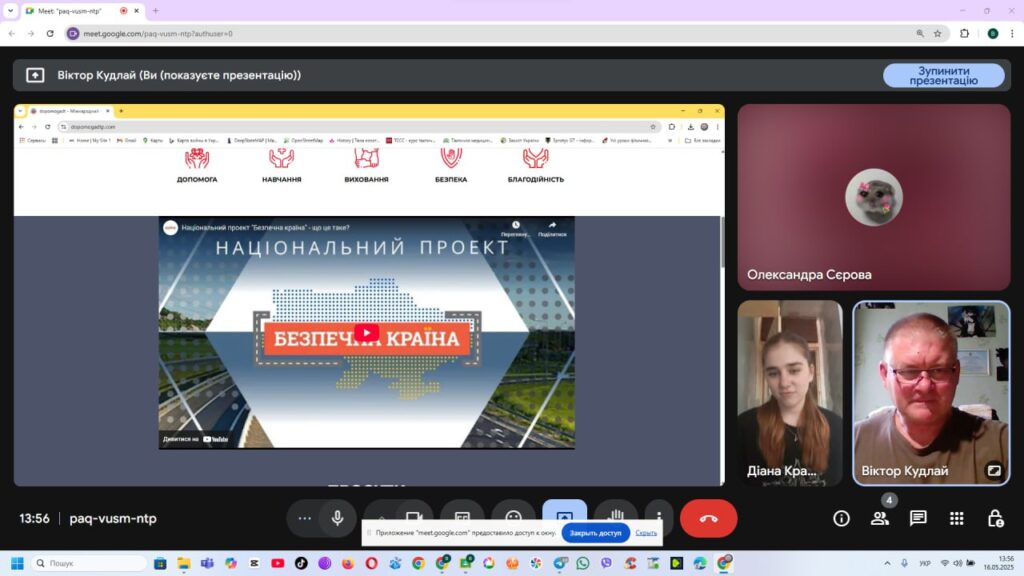Open the Windows Start menu
The height and width of the screenshot is (576, 1024).
(18, 563)
